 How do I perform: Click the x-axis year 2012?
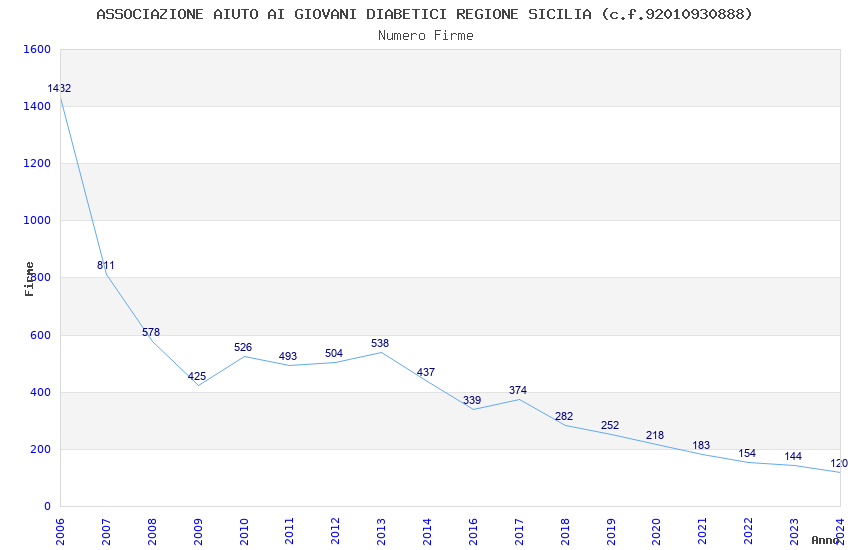(336, 532)
